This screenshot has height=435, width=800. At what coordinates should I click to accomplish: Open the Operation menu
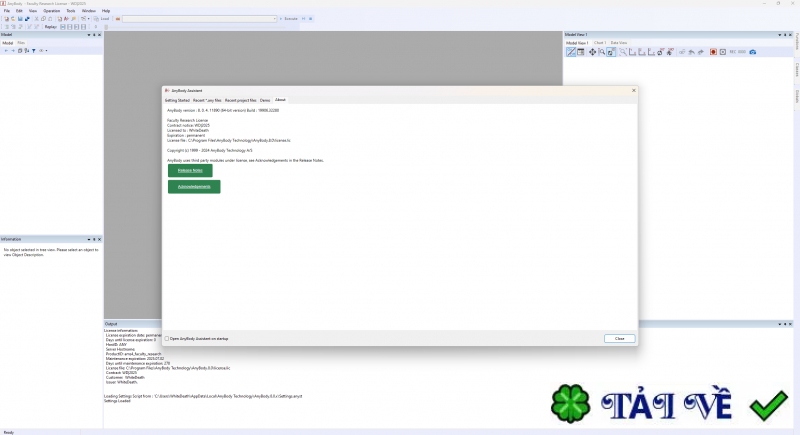pos(52,11)
